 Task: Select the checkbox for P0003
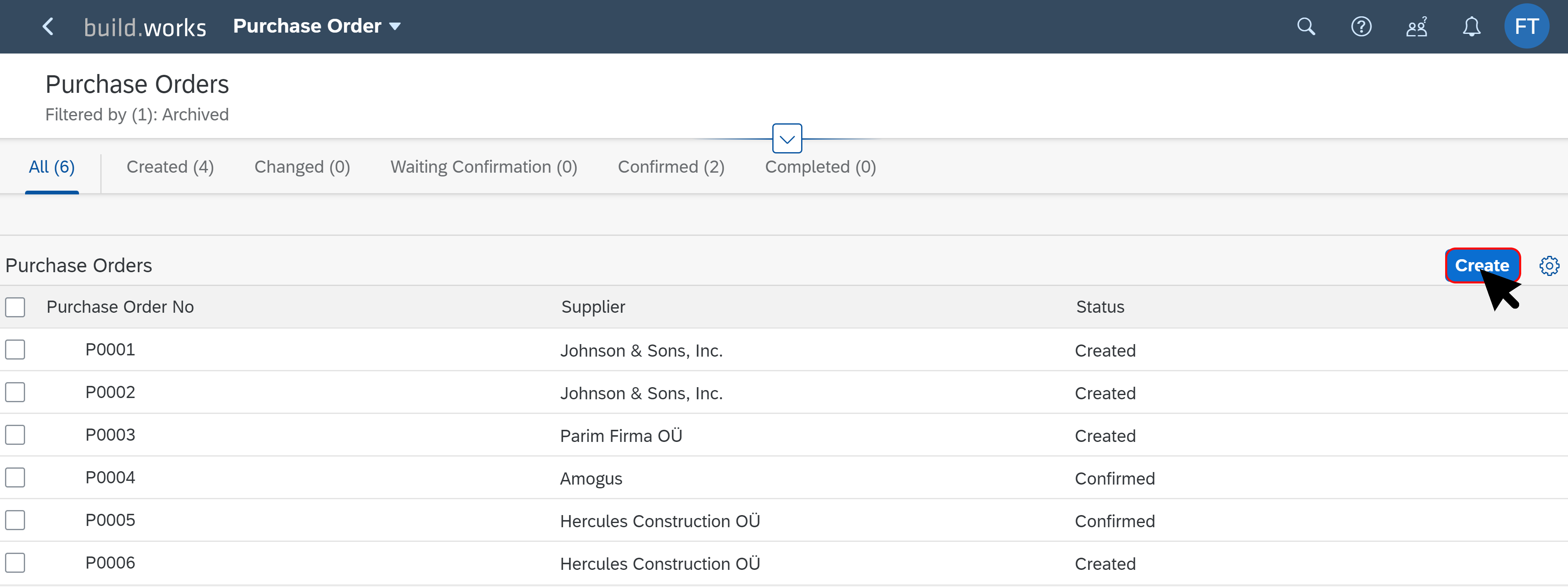point(15,435)
